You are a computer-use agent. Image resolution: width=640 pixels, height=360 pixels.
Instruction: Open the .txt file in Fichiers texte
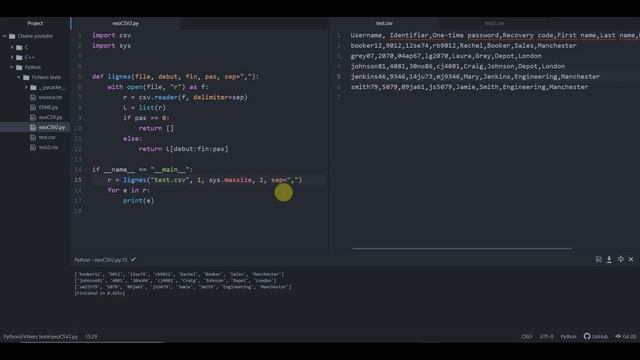(x=50, y=98)
